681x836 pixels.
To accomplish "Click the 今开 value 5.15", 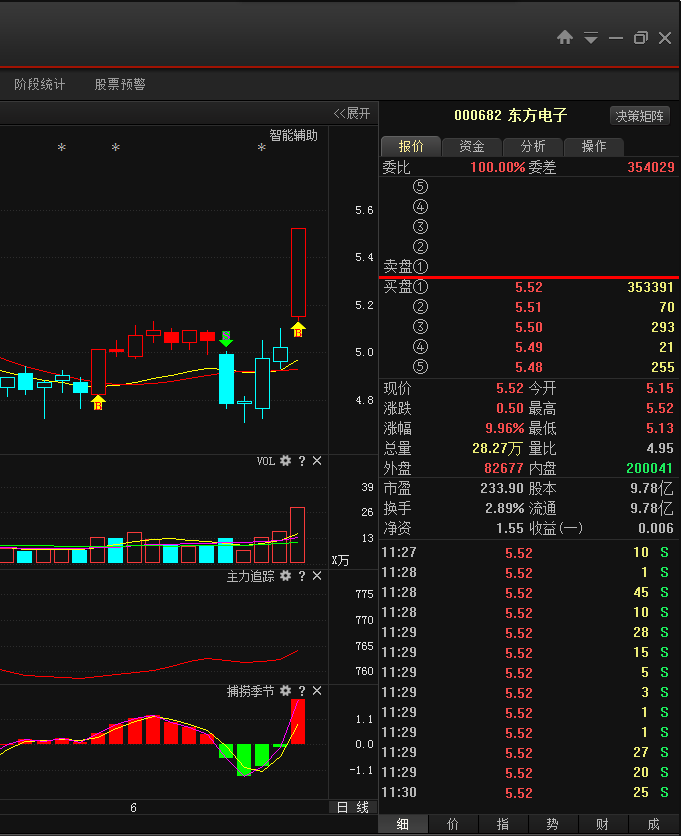I will [660, 388].
